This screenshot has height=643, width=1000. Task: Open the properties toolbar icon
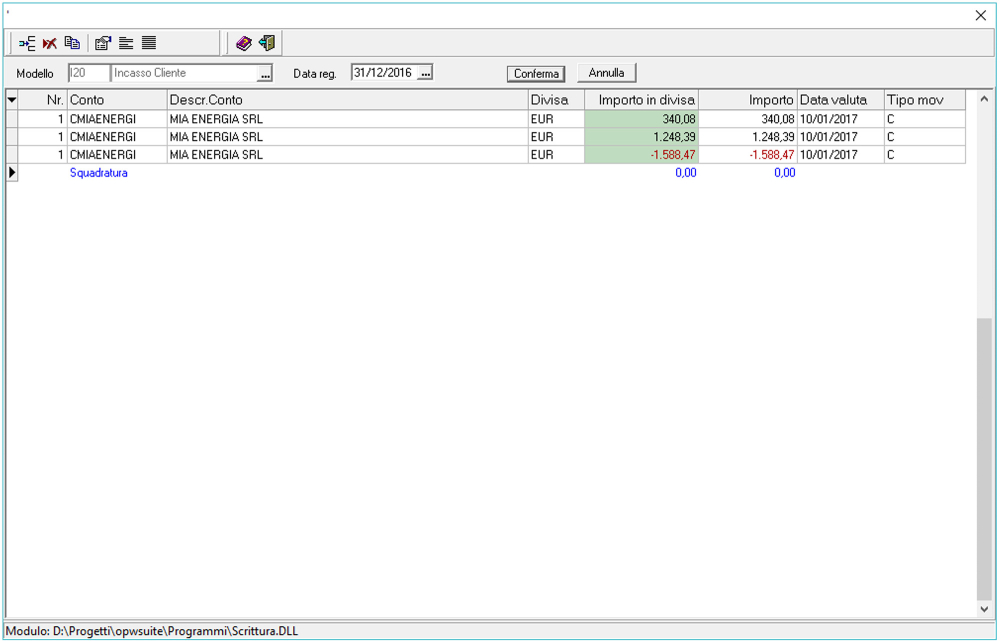102,43
